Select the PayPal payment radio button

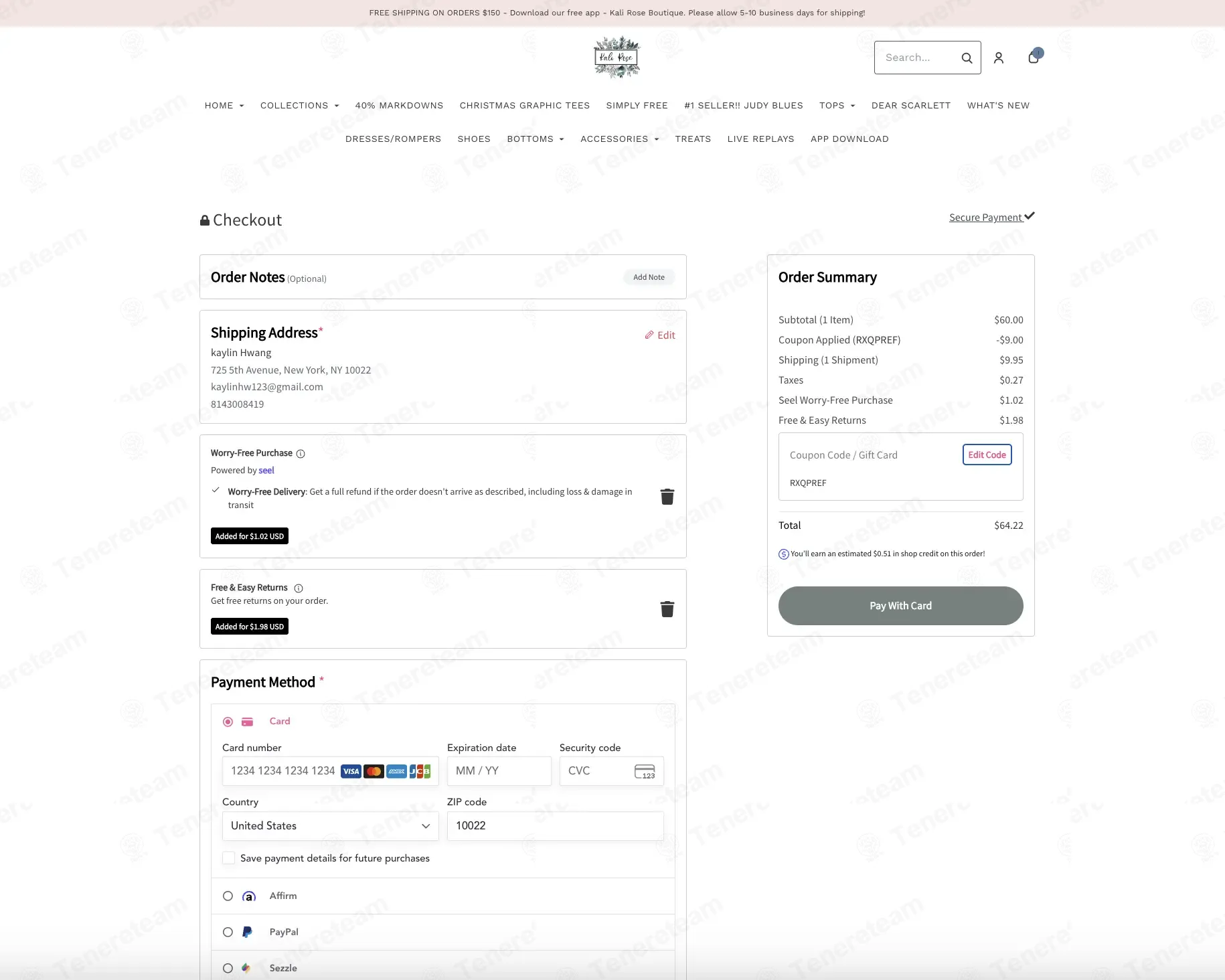[228, 932]
